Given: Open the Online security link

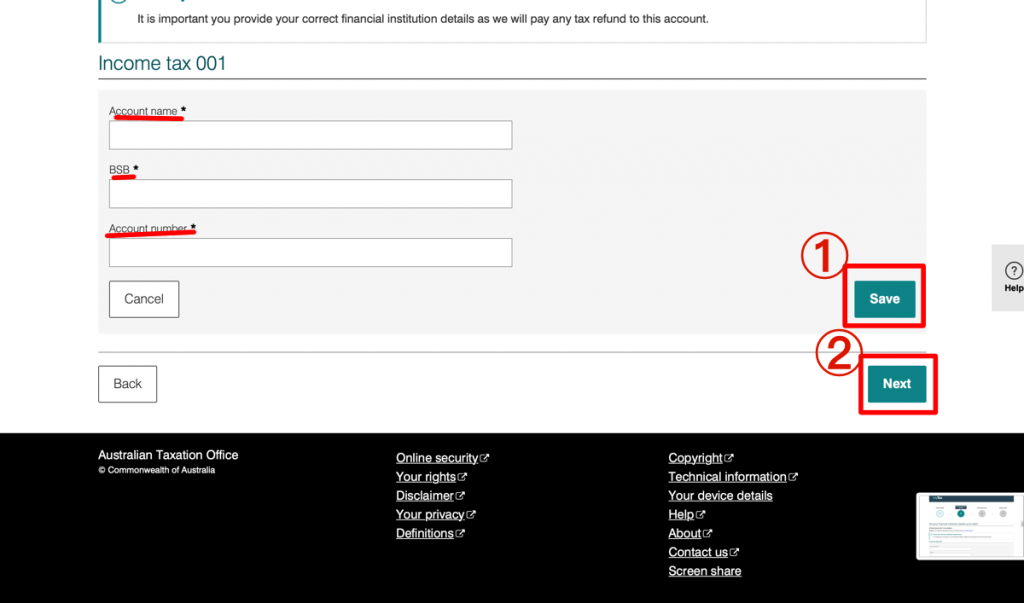Looking at the screenshot, I should coord(438,458).
